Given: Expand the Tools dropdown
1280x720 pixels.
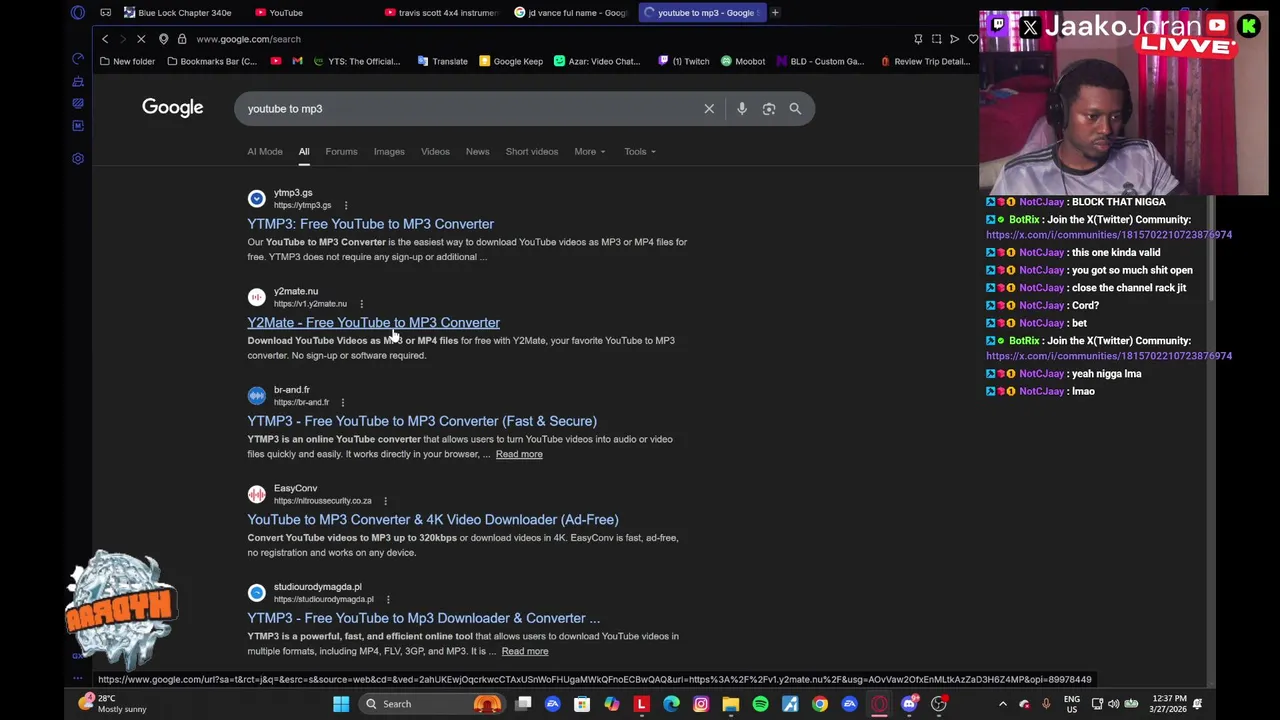Looking at the screenshot, I should pyautogui.click(x=640, y=151).
